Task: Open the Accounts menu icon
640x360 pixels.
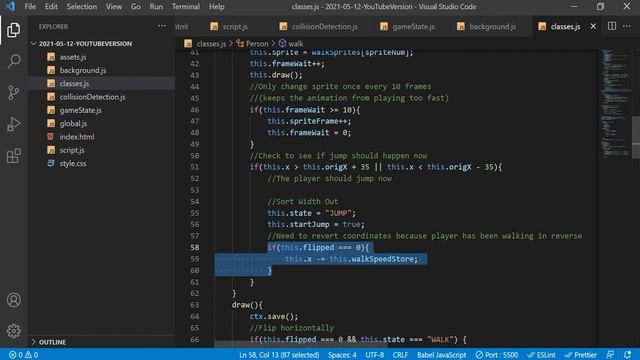Action: [x=13, y=300]
